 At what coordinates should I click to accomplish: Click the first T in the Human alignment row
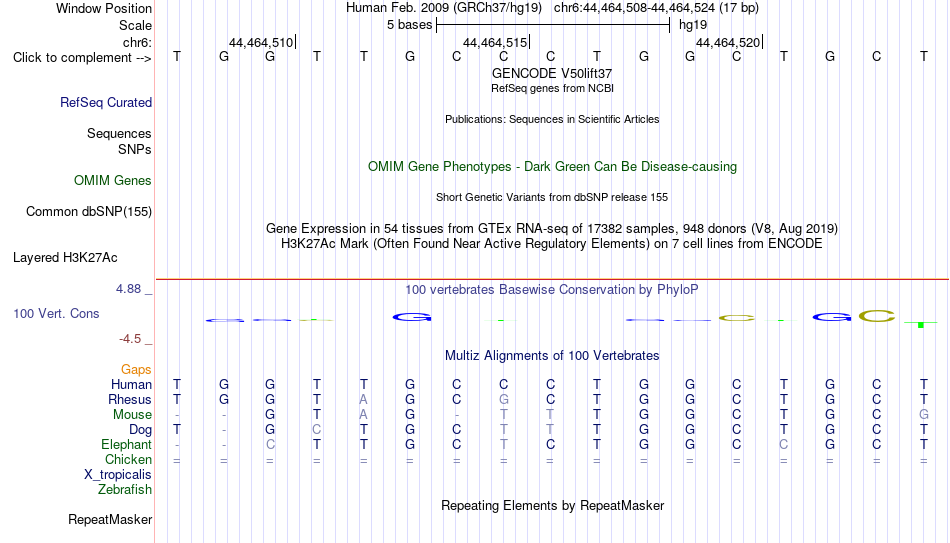(x=177, y=385)
